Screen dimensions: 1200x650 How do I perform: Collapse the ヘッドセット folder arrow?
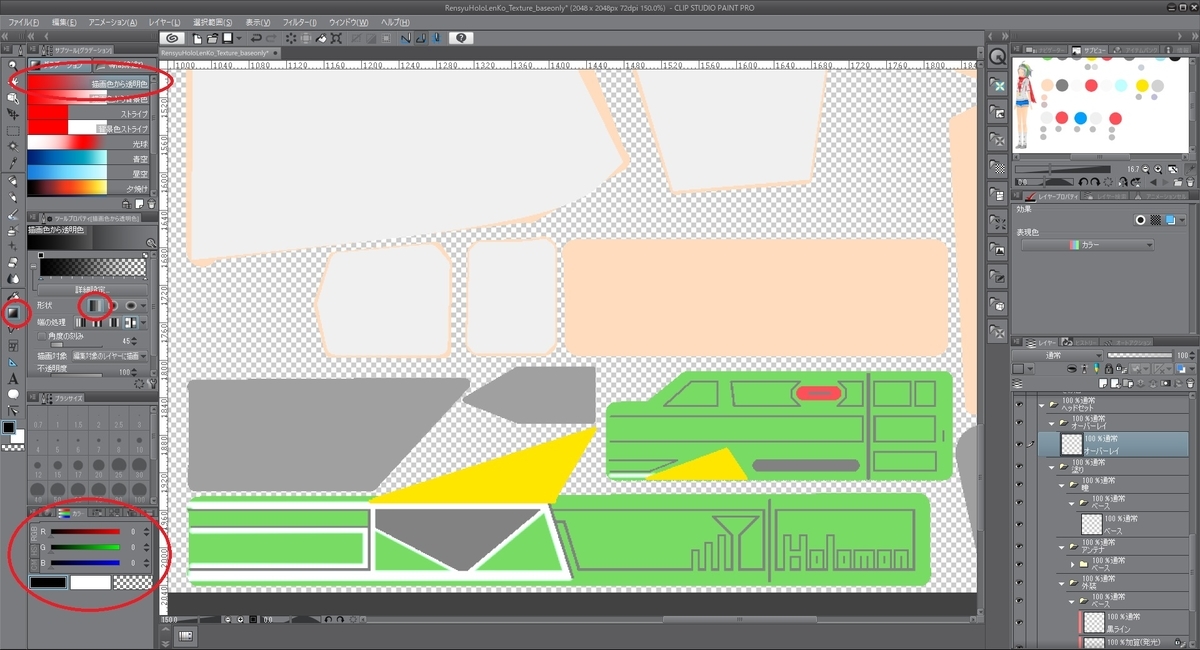coord(1042,405)
